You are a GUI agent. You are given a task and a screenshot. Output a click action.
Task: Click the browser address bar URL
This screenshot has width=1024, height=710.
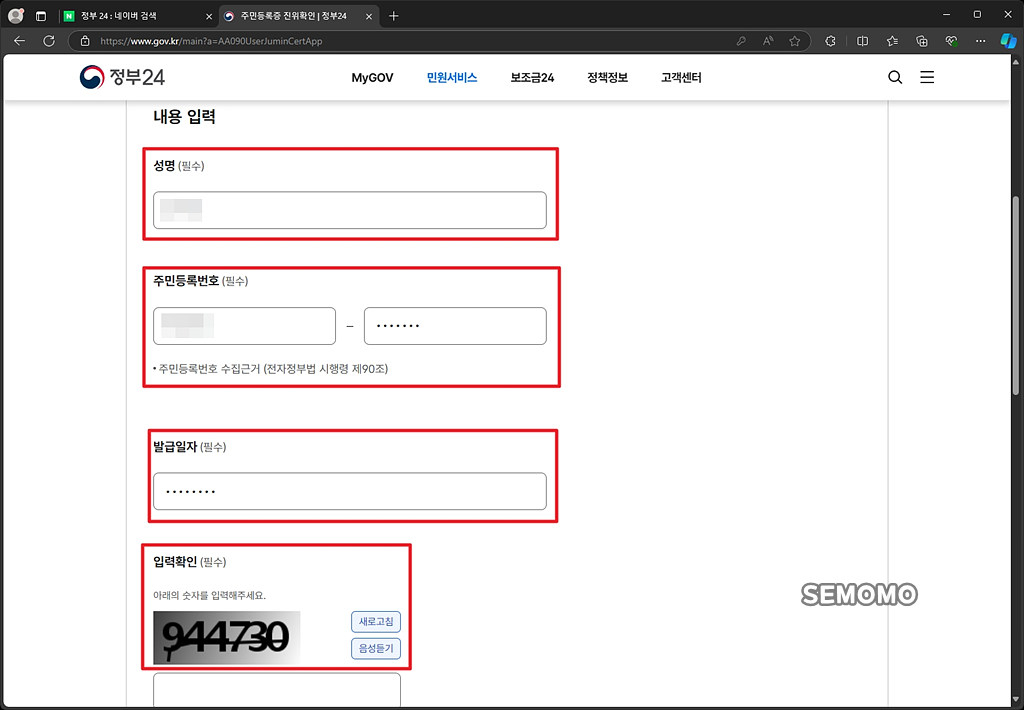pos(211,41)
